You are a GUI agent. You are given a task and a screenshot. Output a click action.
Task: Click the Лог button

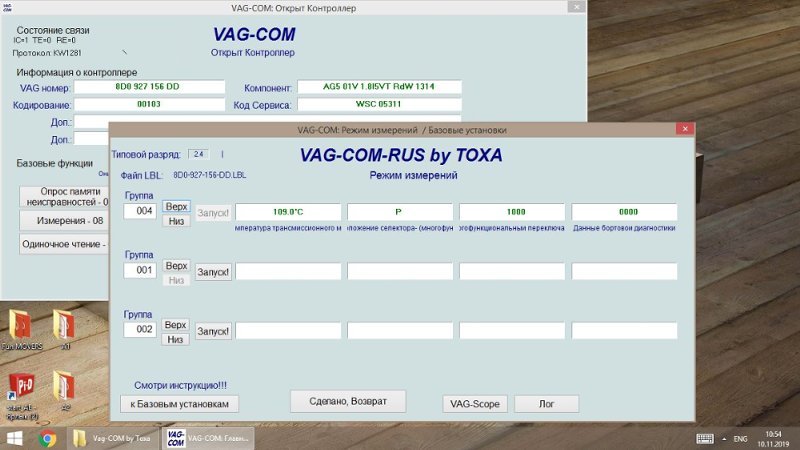[x=546, y=404]
